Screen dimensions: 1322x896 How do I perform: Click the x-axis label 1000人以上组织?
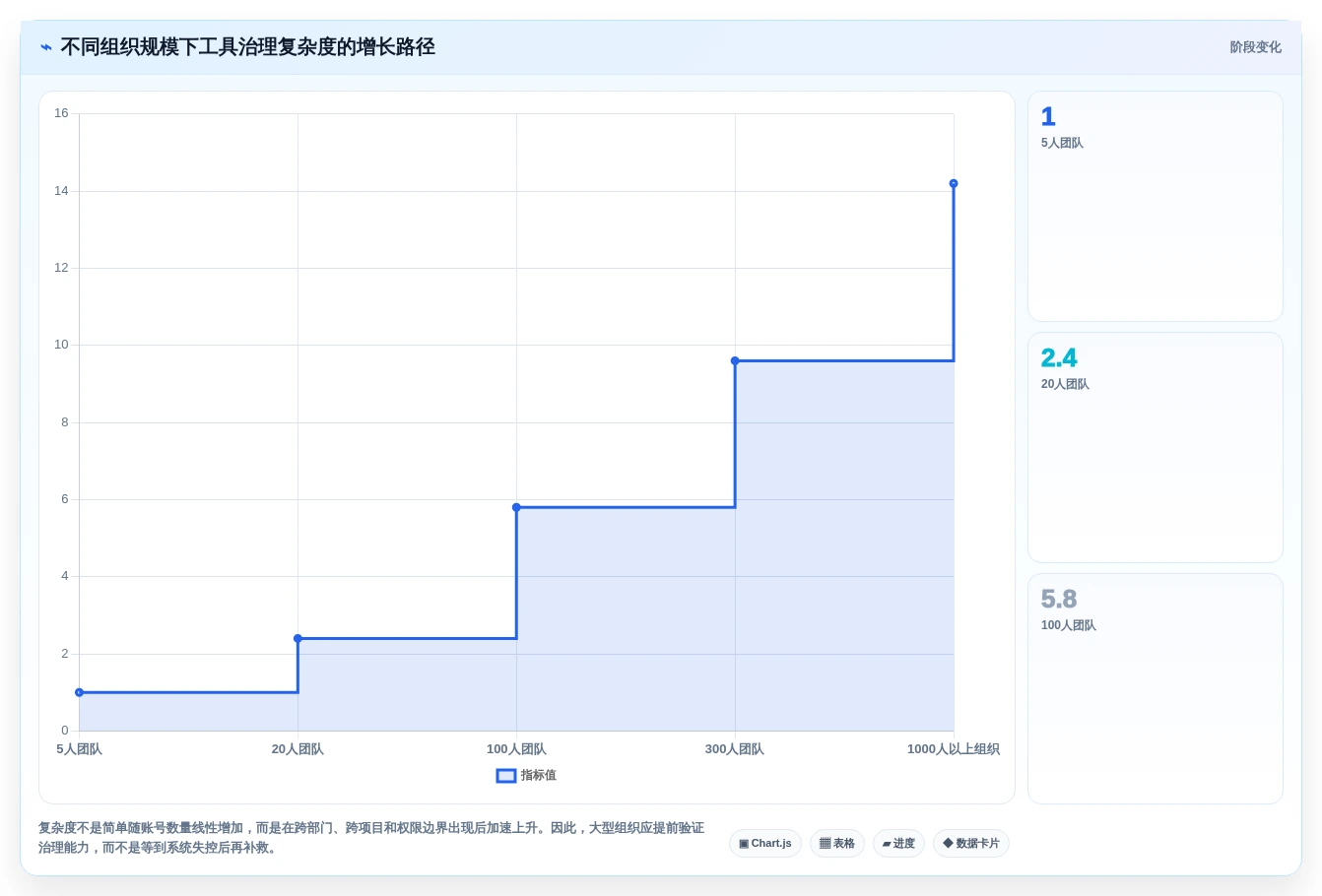954,749
